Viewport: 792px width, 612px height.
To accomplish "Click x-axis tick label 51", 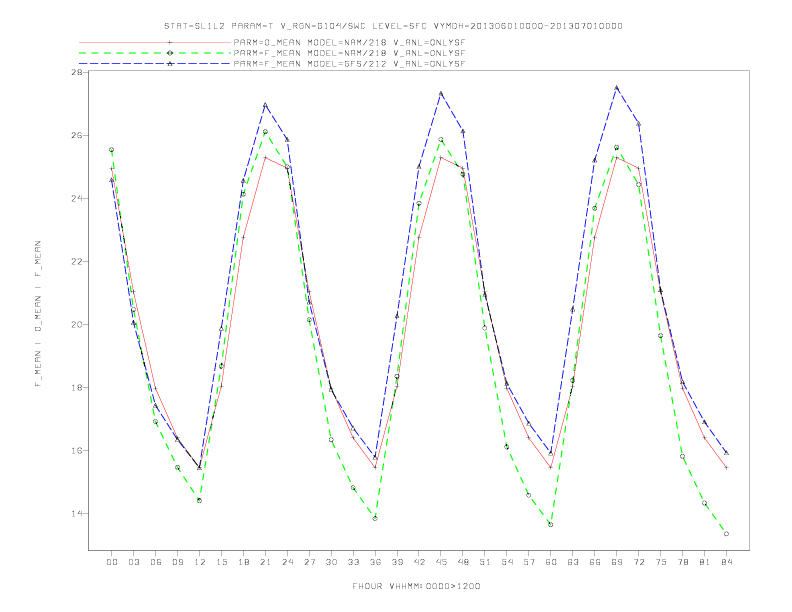I will [x=485, y=562].
